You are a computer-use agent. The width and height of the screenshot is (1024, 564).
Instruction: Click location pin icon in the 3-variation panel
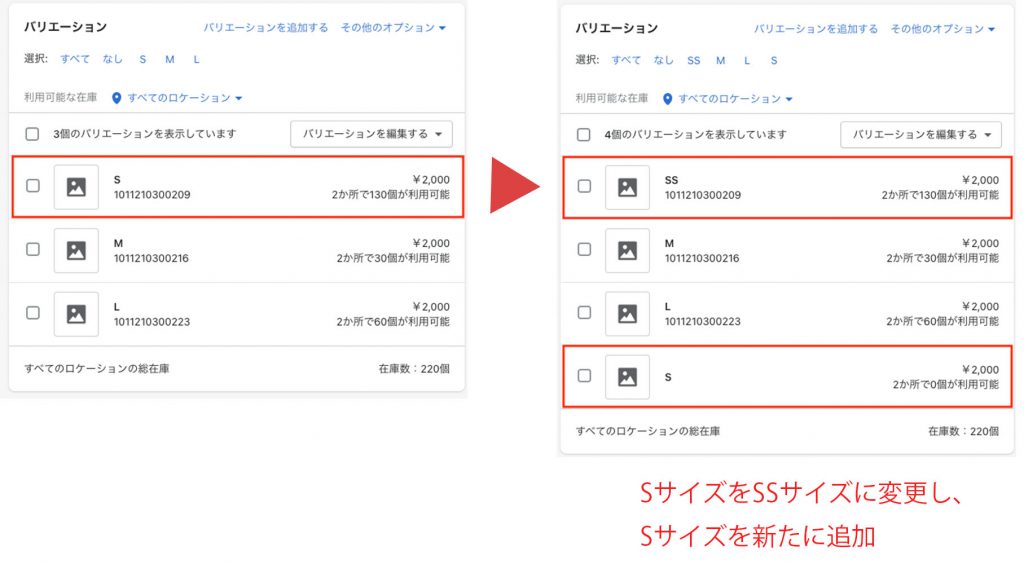117,98
